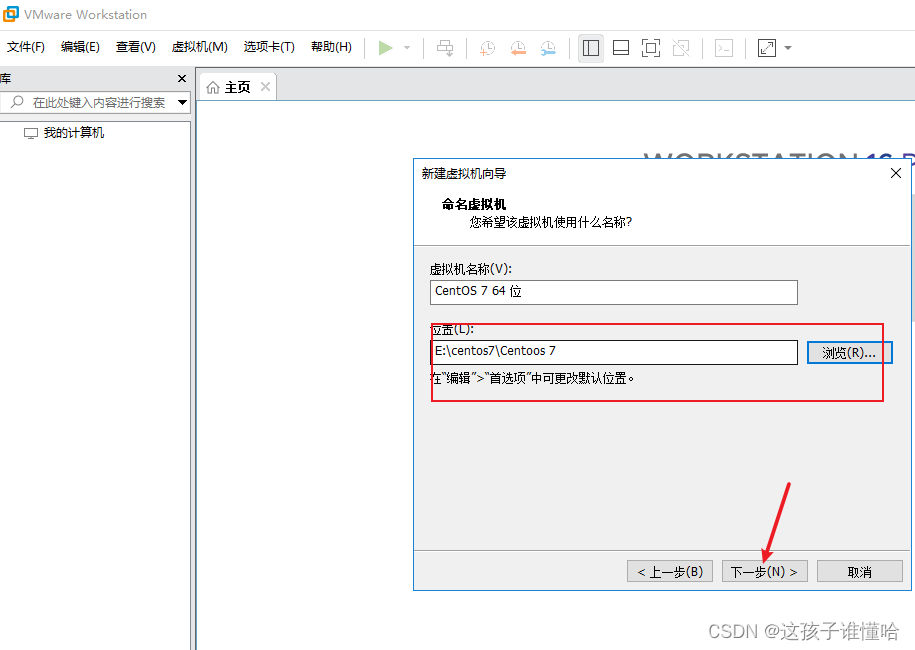Viewport: 915px width, 650px height.
Task: Click the revert to snapshot icon
Action: (518, 48)
